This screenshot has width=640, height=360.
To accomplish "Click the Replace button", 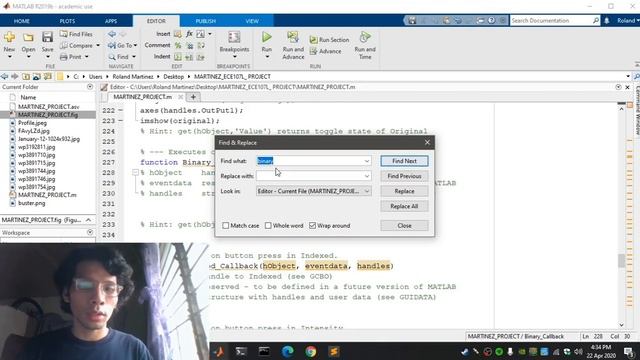I will click(404, 191).
